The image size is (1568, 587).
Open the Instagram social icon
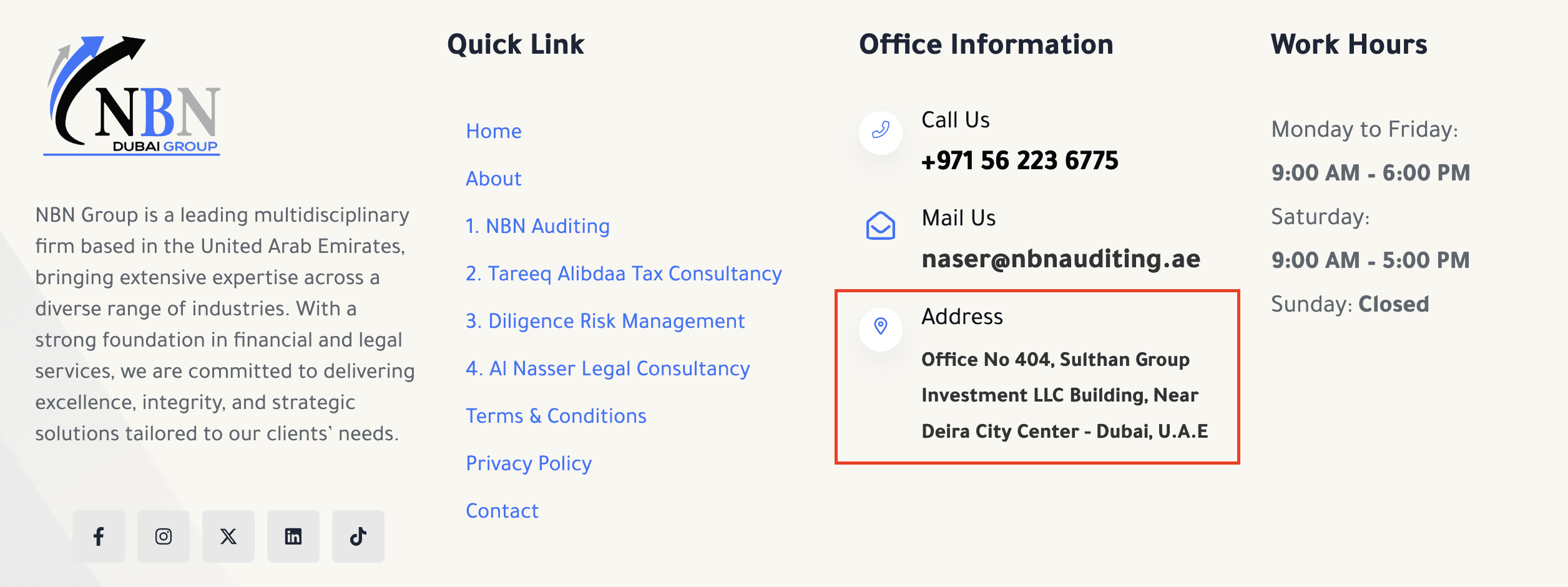pyautogui.click(x=164, y=536)
